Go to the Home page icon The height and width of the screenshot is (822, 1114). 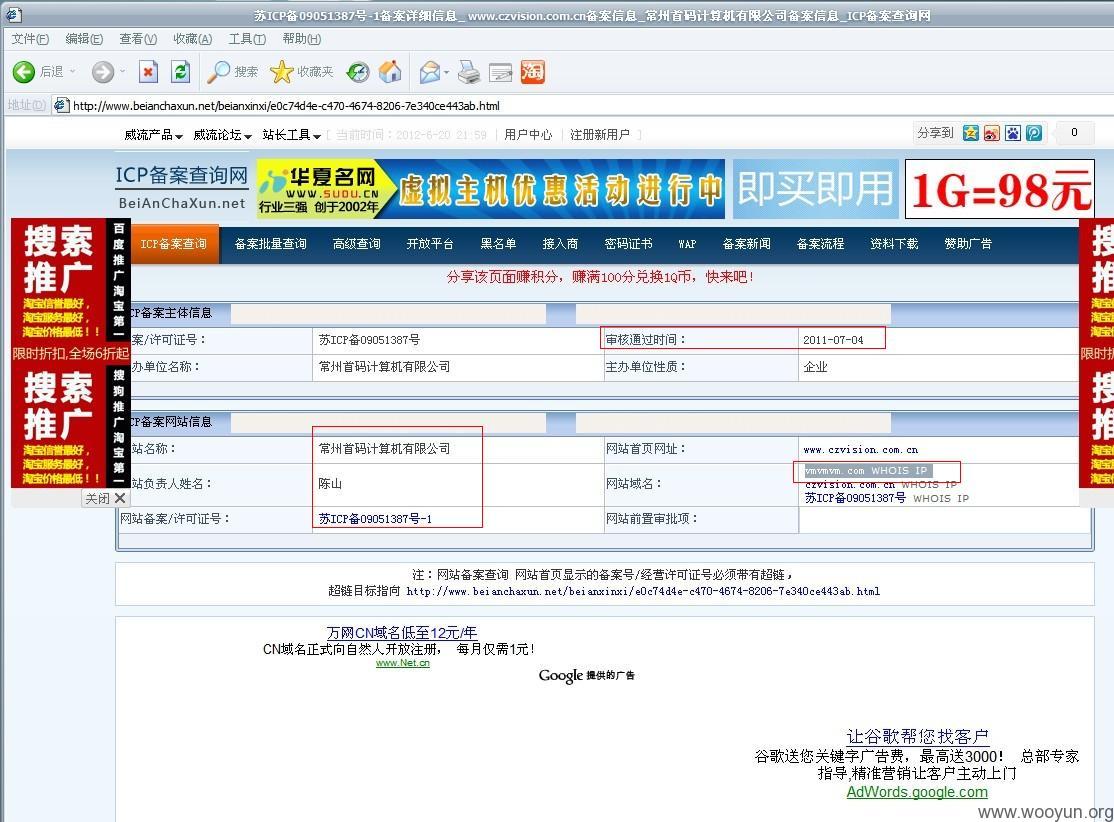tap(390, 72)
